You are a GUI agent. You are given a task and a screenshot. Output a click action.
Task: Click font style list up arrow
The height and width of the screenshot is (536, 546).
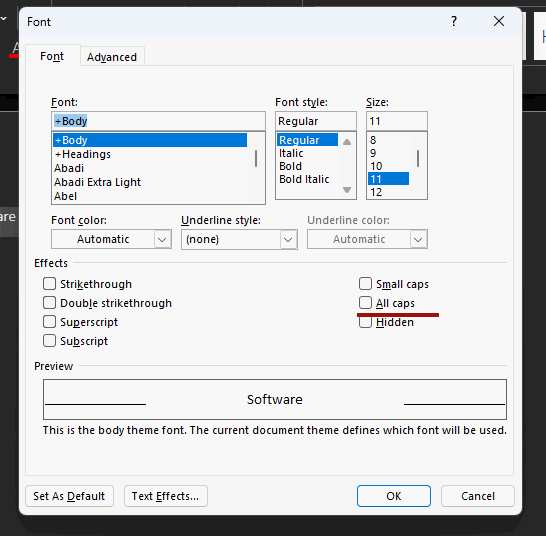click(x=347, y=142)
